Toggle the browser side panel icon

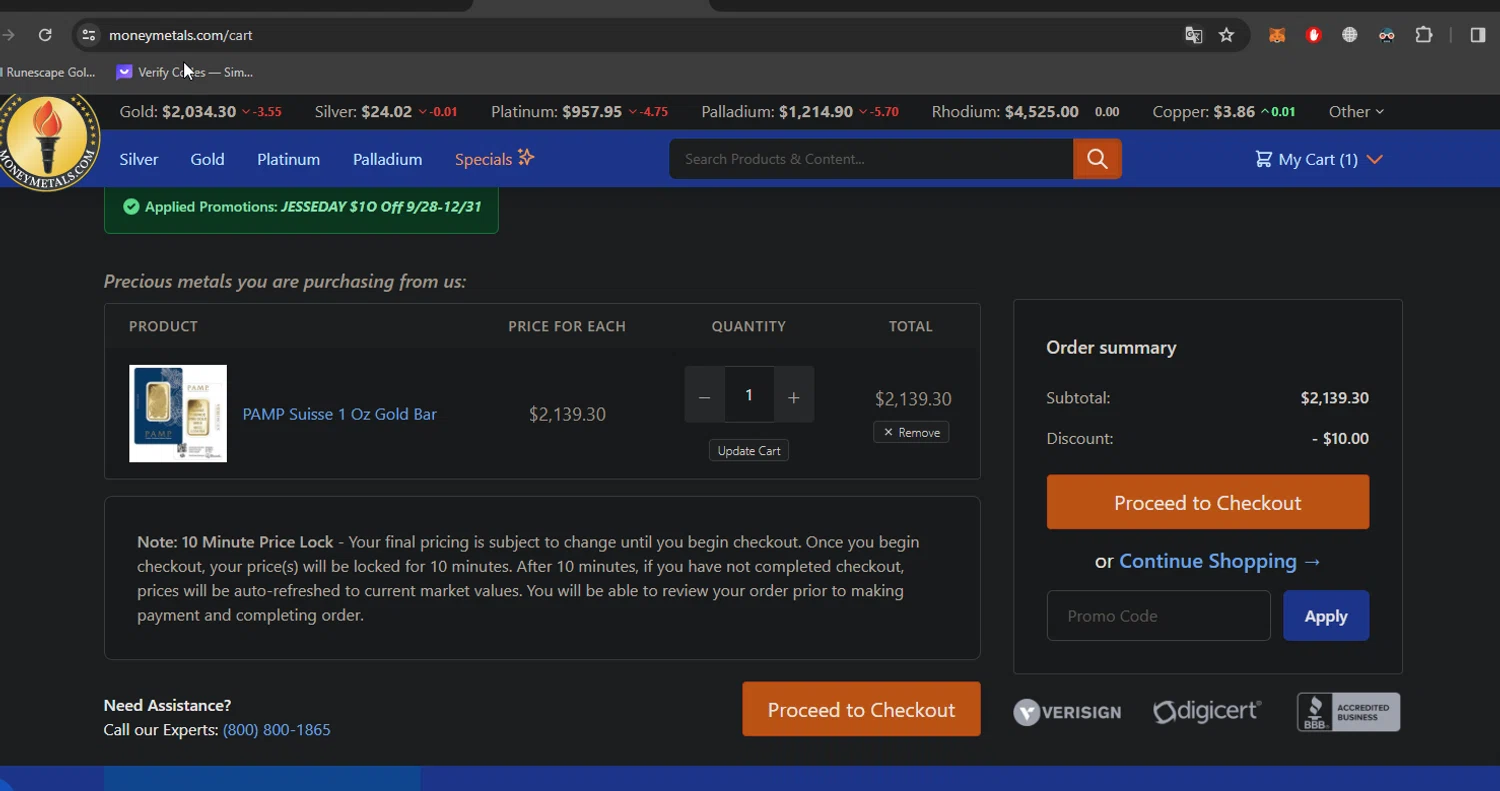[x=1478, y=35]
